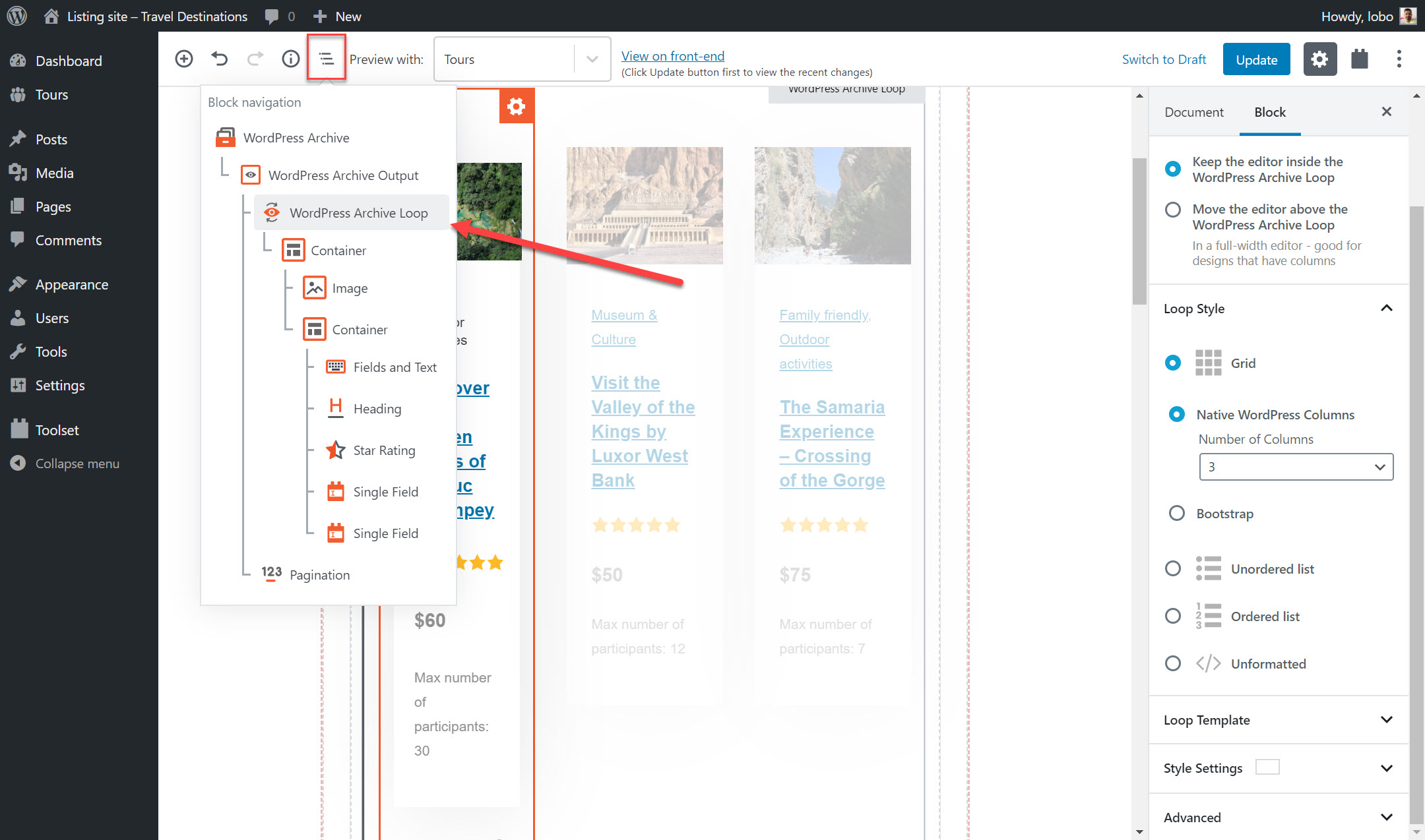Select the Grid loop style radio
This screenshot has width=1425, height=840.
(1172, 363)
